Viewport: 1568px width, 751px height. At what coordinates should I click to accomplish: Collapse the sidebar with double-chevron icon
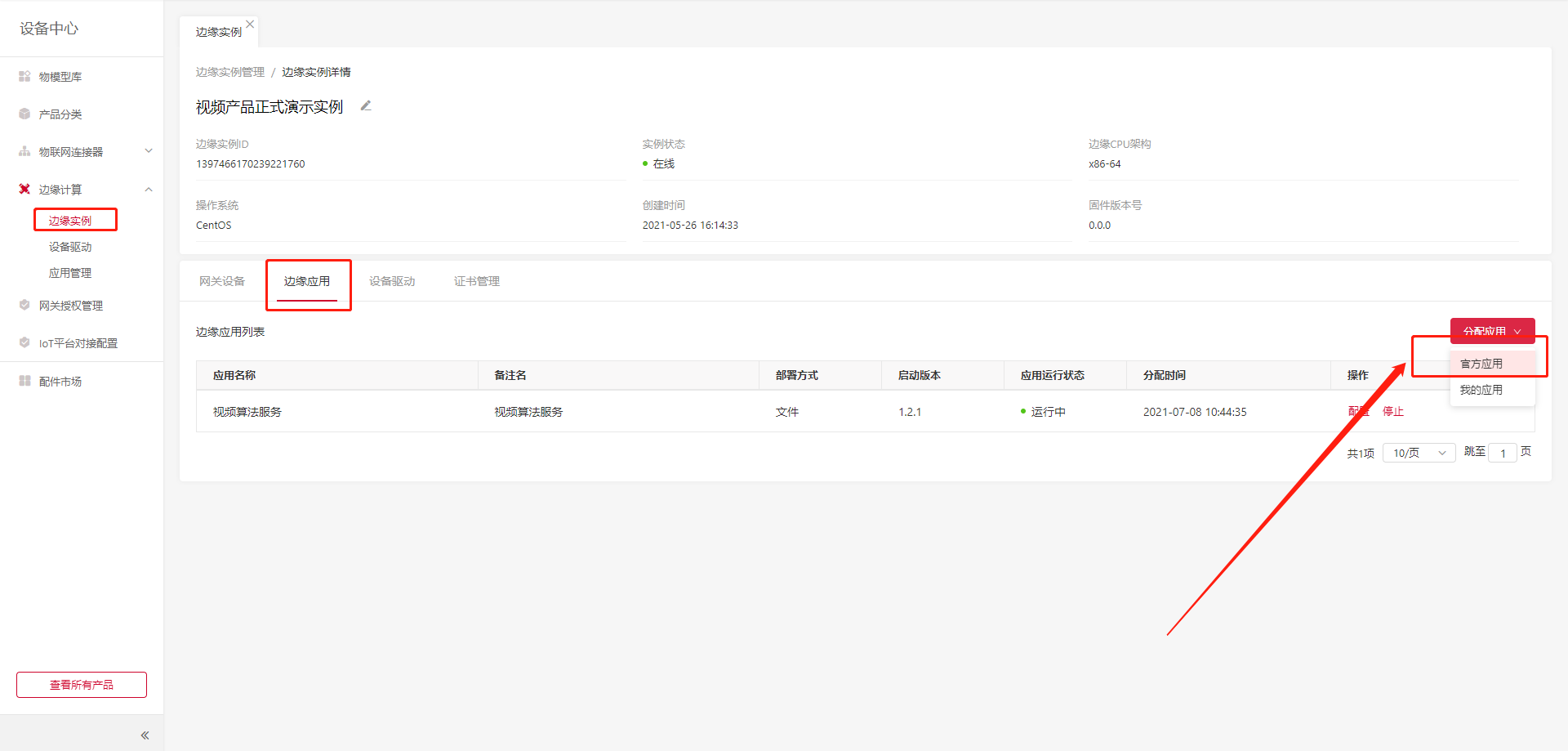pyautogui.click(x=145, y=735)
